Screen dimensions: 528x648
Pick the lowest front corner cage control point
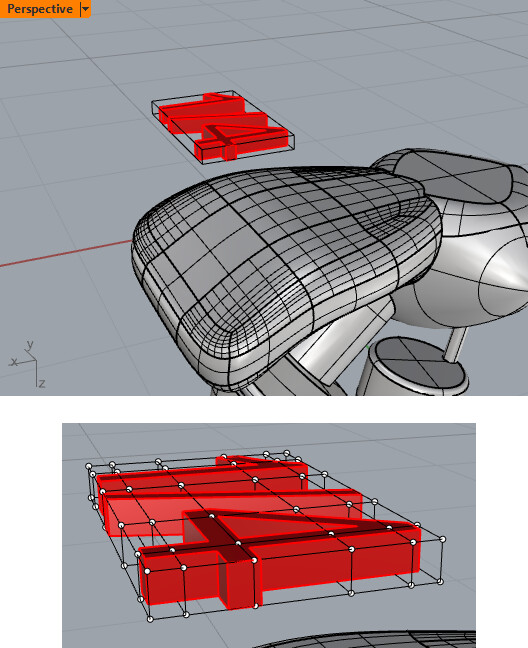(150, 619)
